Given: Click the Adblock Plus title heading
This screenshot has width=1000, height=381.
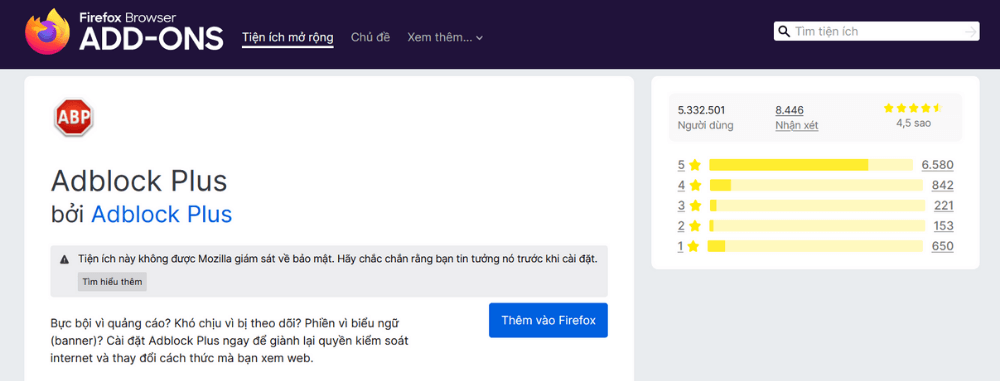Looking at the screenshot, I should pos(139,181).
